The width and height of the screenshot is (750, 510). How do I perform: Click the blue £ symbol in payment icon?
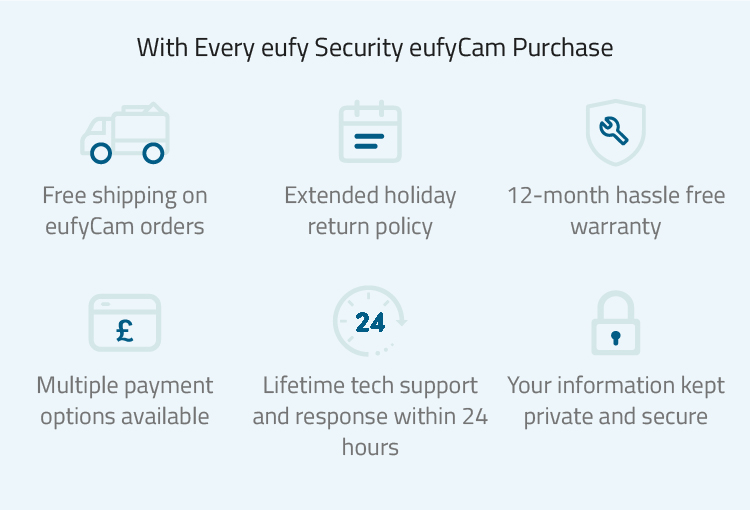coord(125,330)
